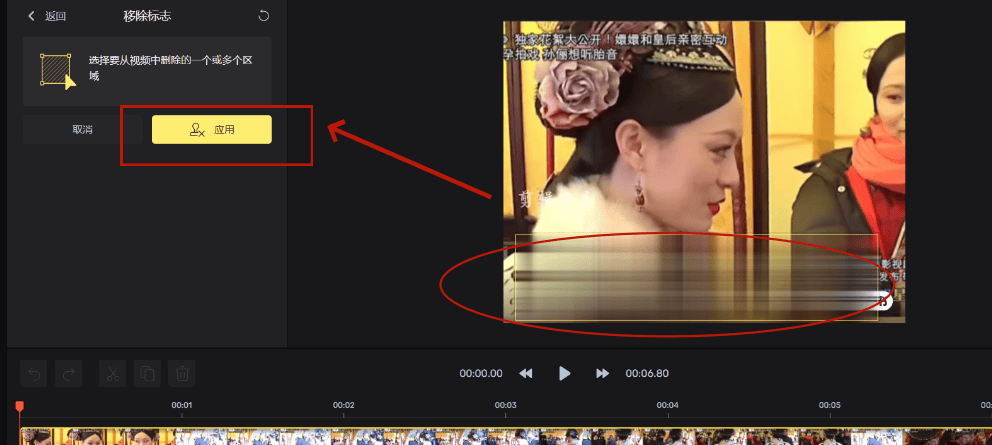Click the copy clip icon
Viewport: 992px width, 445px height.
coord(147,374)
